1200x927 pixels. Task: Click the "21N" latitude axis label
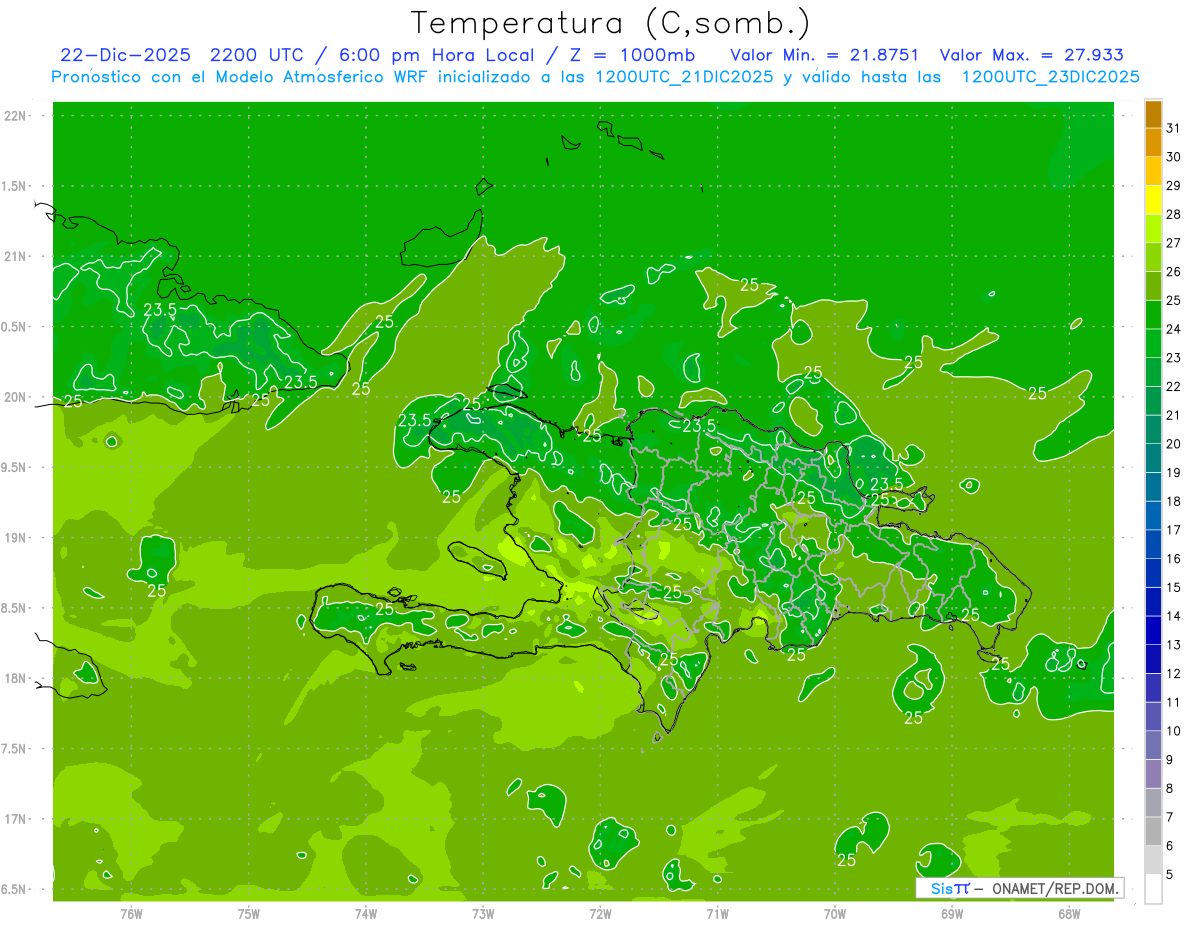coord(16,257)
